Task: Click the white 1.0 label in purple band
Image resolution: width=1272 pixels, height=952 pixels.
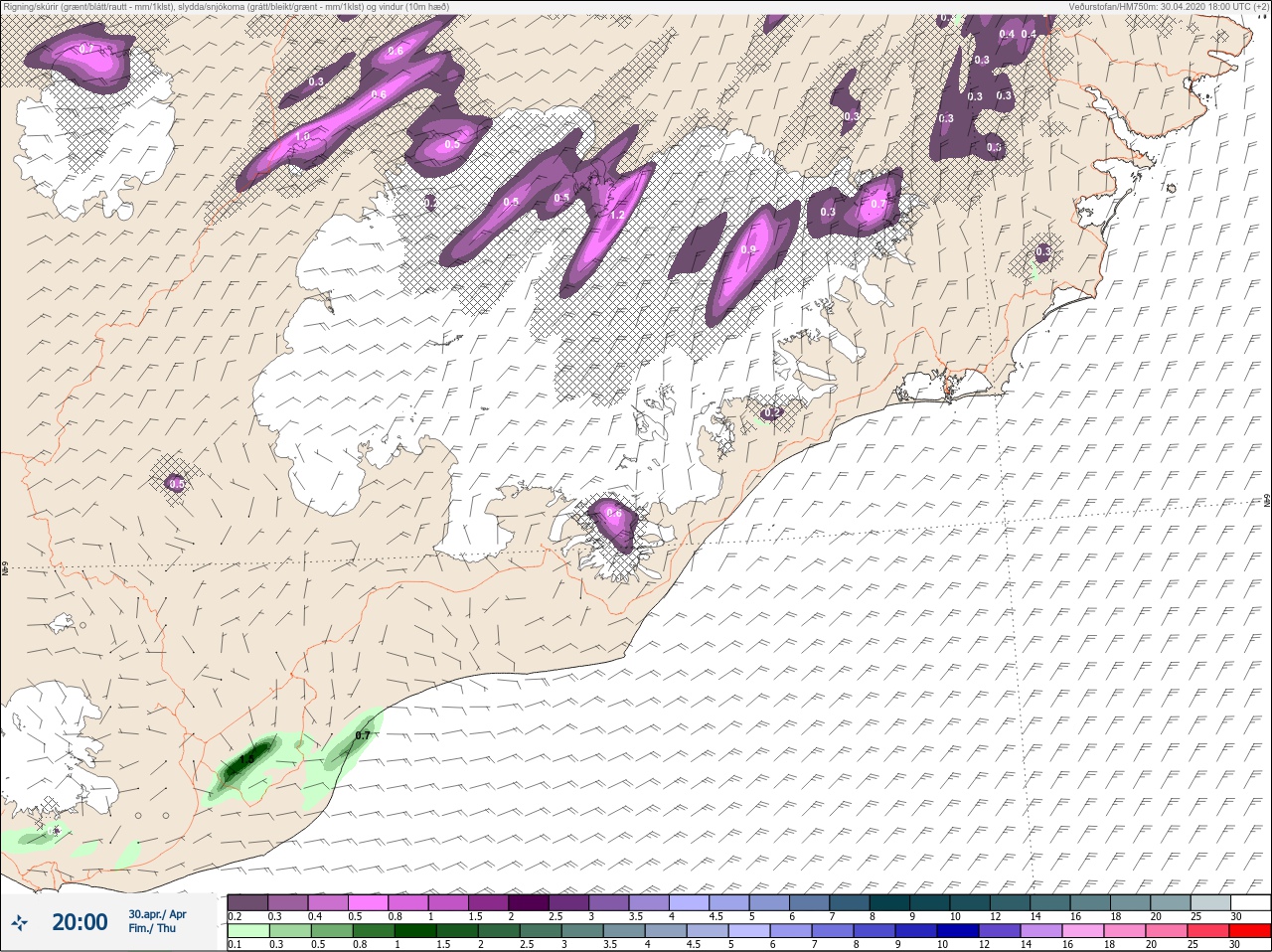Action: tap(303, 136)
